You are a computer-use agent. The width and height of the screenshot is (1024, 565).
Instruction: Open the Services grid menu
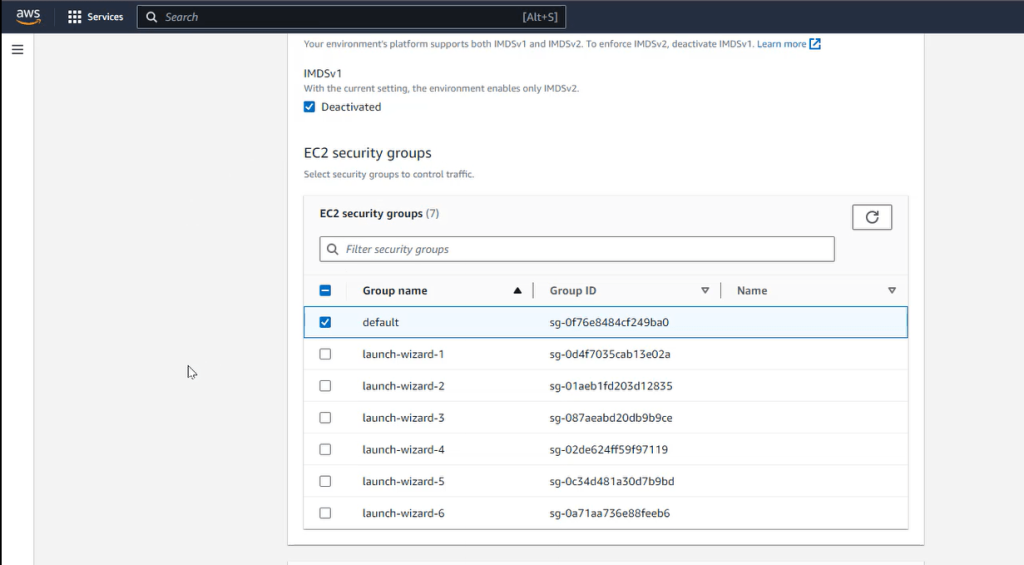click(74, 17)
